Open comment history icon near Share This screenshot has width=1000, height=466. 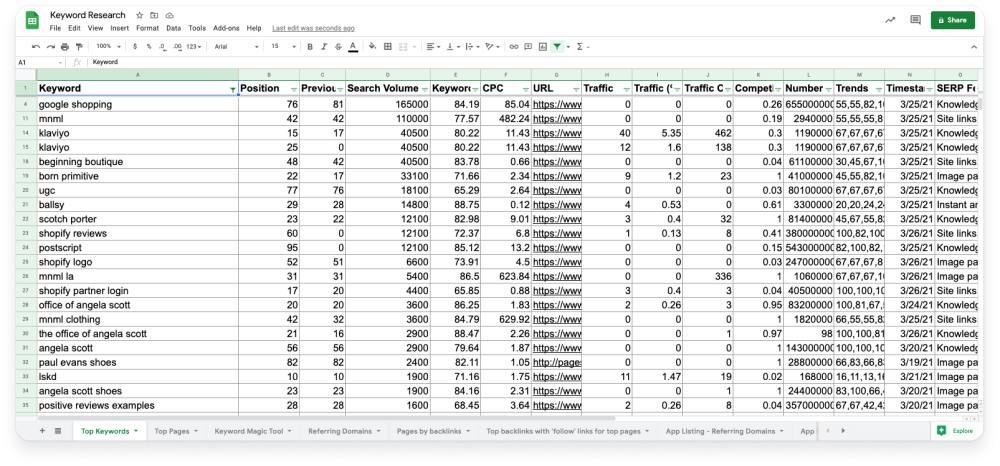(915, 20)
